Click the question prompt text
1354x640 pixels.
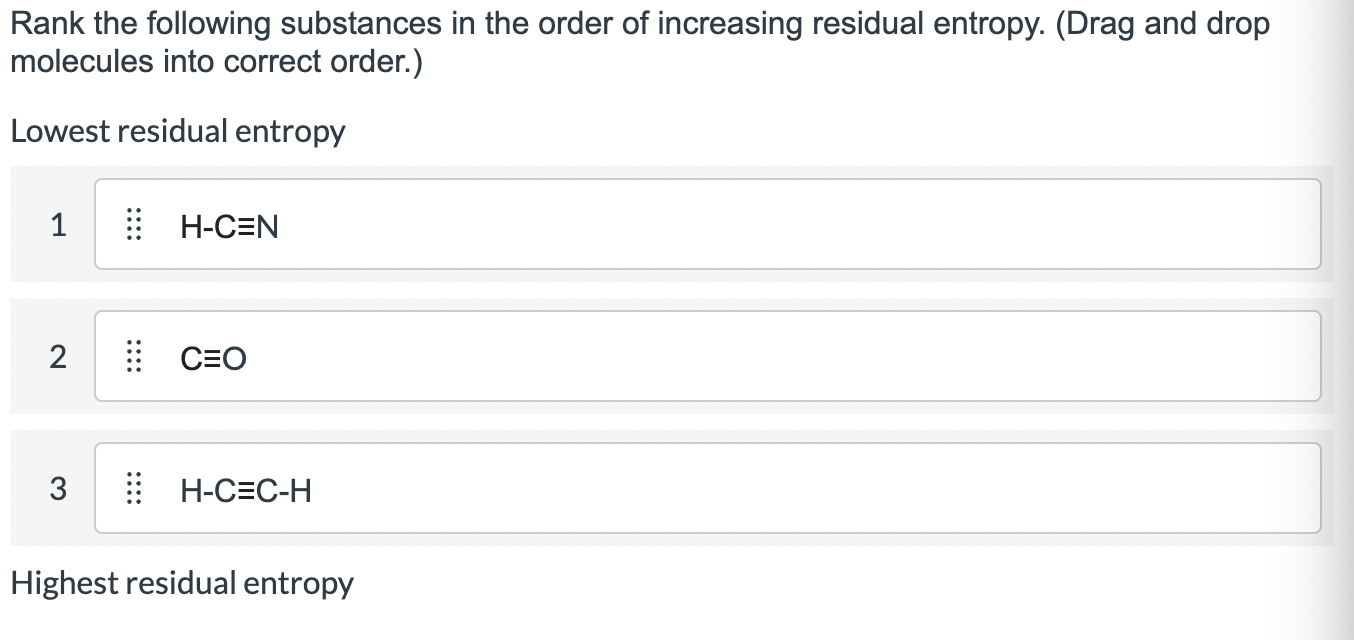(640, 40)
